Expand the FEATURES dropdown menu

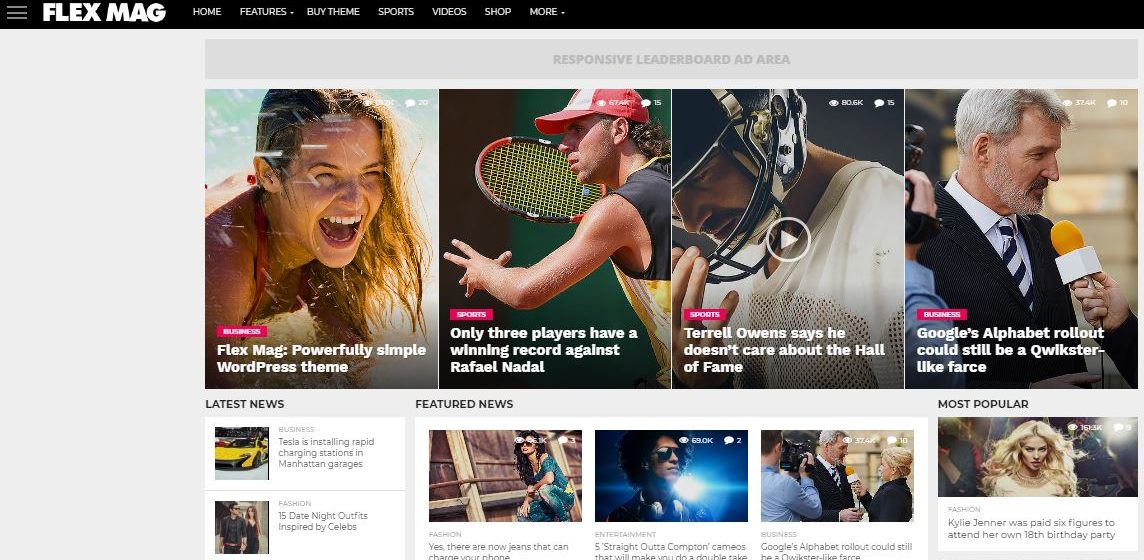click(x=266, y=12)
